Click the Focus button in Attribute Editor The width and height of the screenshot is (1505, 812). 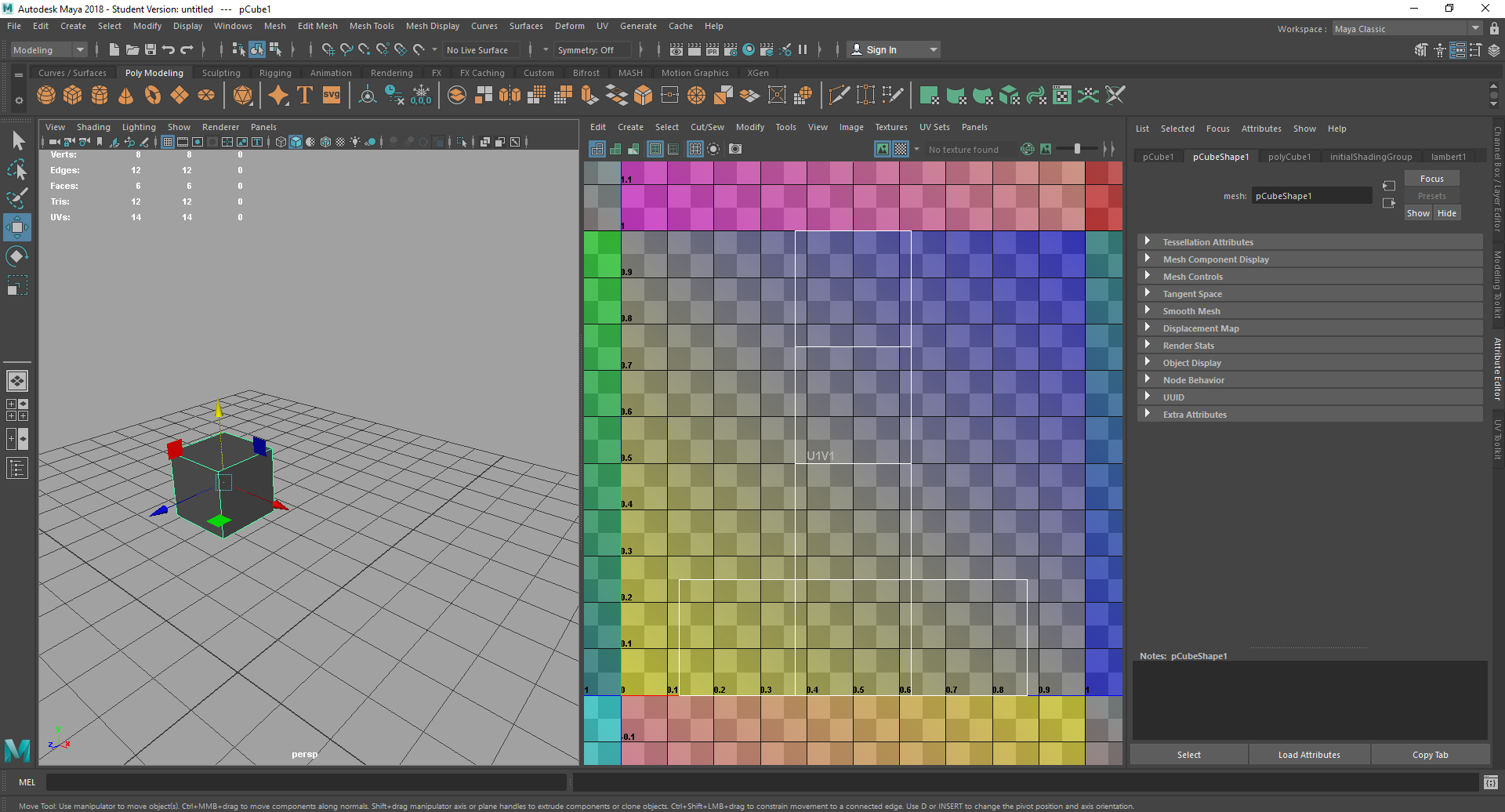(1431, 179)
